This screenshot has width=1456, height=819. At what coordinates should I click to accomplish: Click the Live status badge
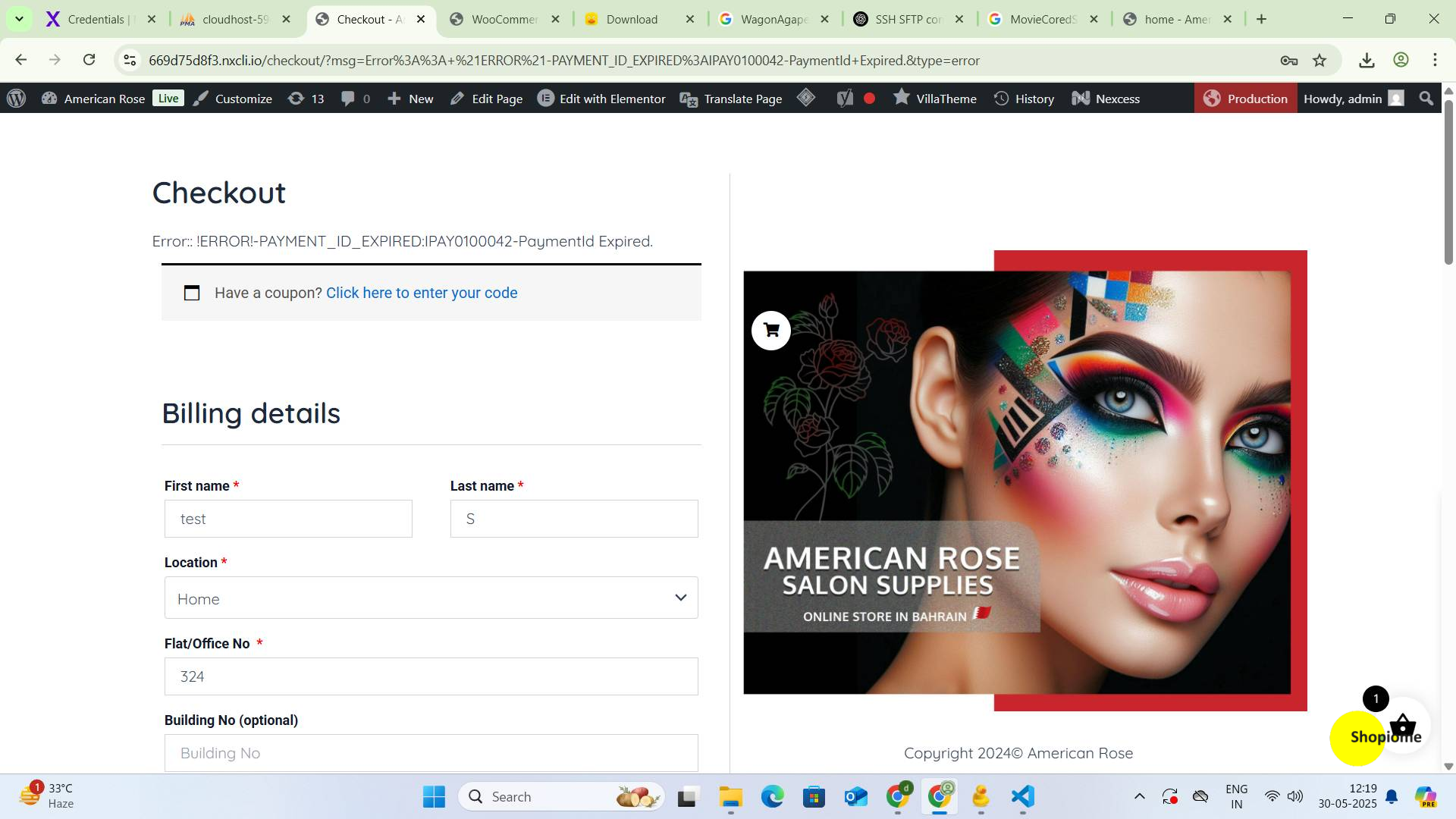[x=168, y=98]
